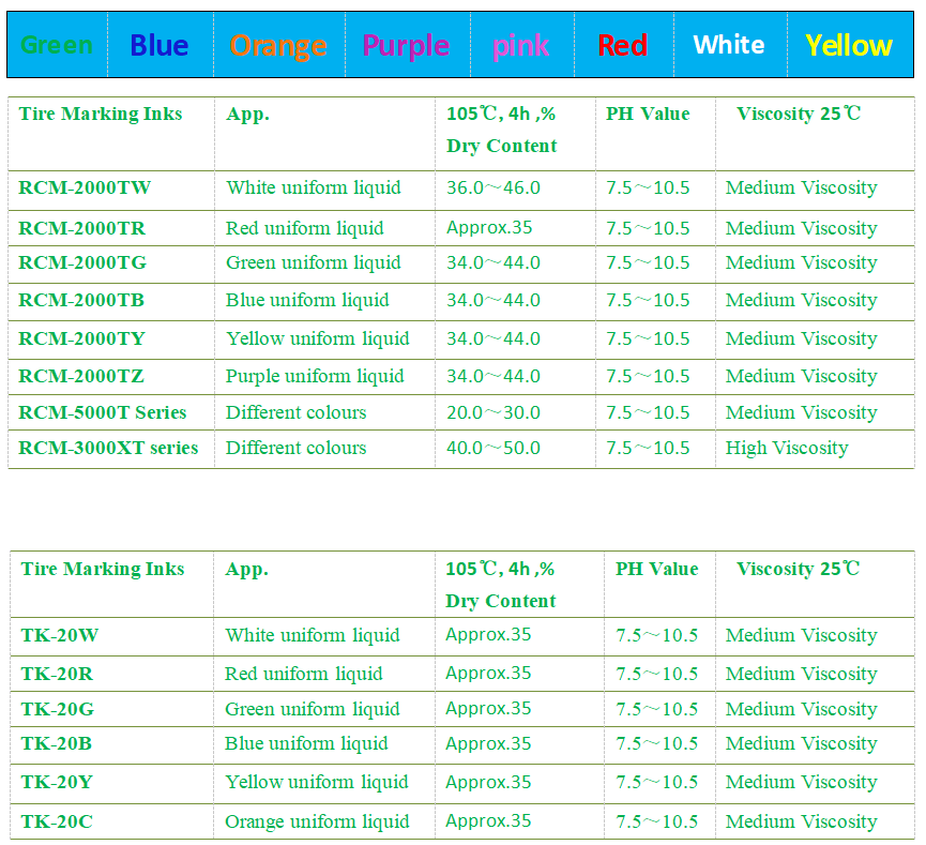The width and height of the screenshot is (926, 845).
Task: Click the "Orange uniform liquid" cell
Action: click(317, 822)
